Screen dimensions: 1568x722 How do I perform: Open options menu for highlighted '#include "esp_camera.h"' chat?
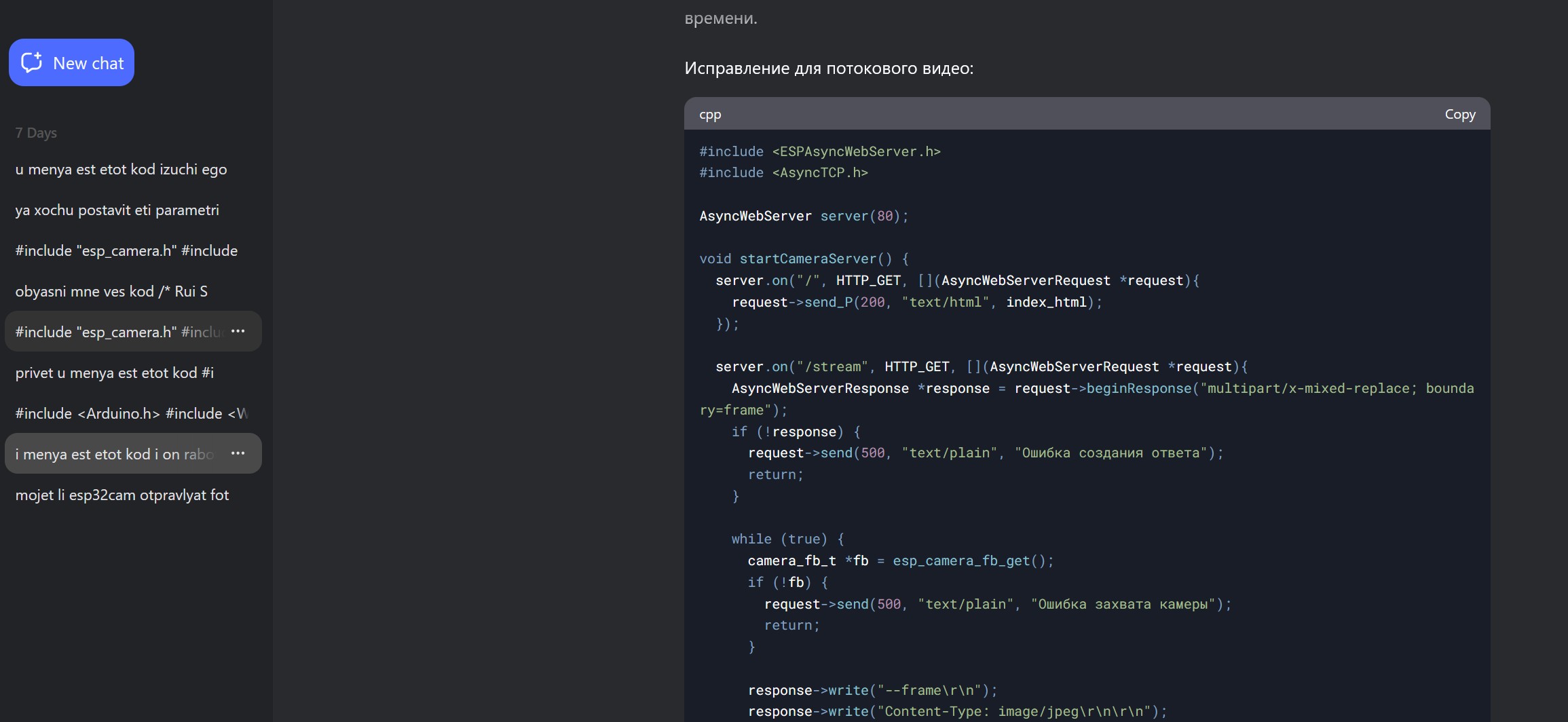tap(238, 331)
